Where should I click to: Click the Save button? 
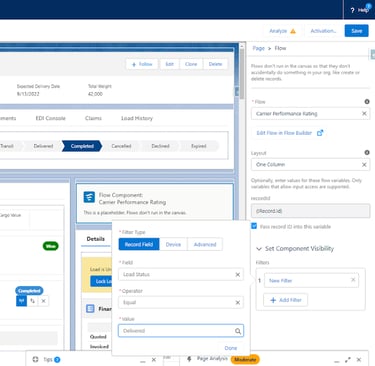pyautogui.click(x=357, y=31)
